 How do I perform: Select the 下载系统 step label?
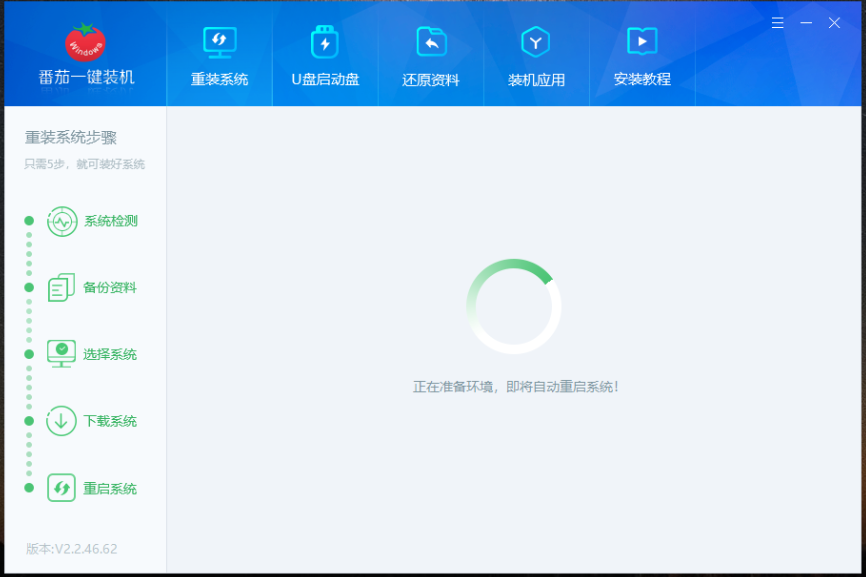coord(110,421)
